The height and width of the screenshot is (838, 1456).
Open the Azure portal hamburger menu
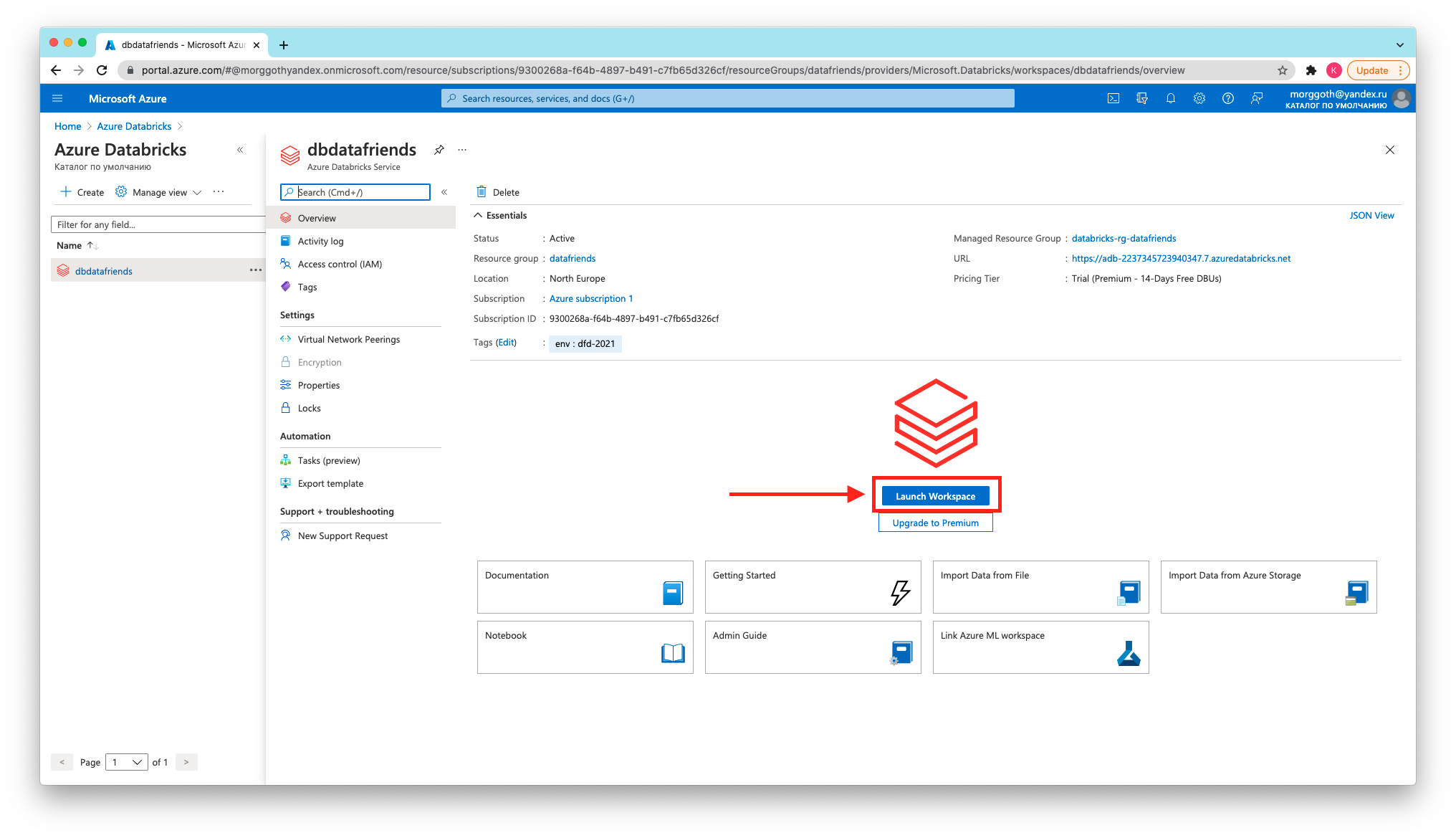(57, 98)
